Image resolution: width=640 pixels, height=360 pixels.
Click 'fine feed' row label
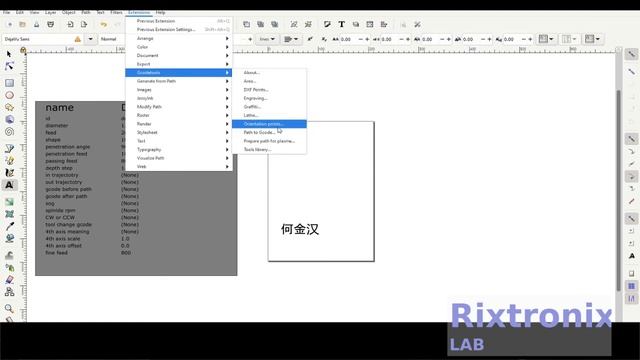[x=57, y=253]
